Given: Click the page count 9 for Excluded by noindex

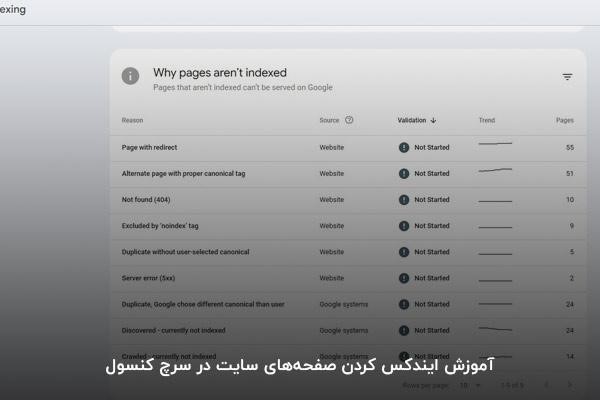Looking at the screenshot, I should (x=572, y=226).
